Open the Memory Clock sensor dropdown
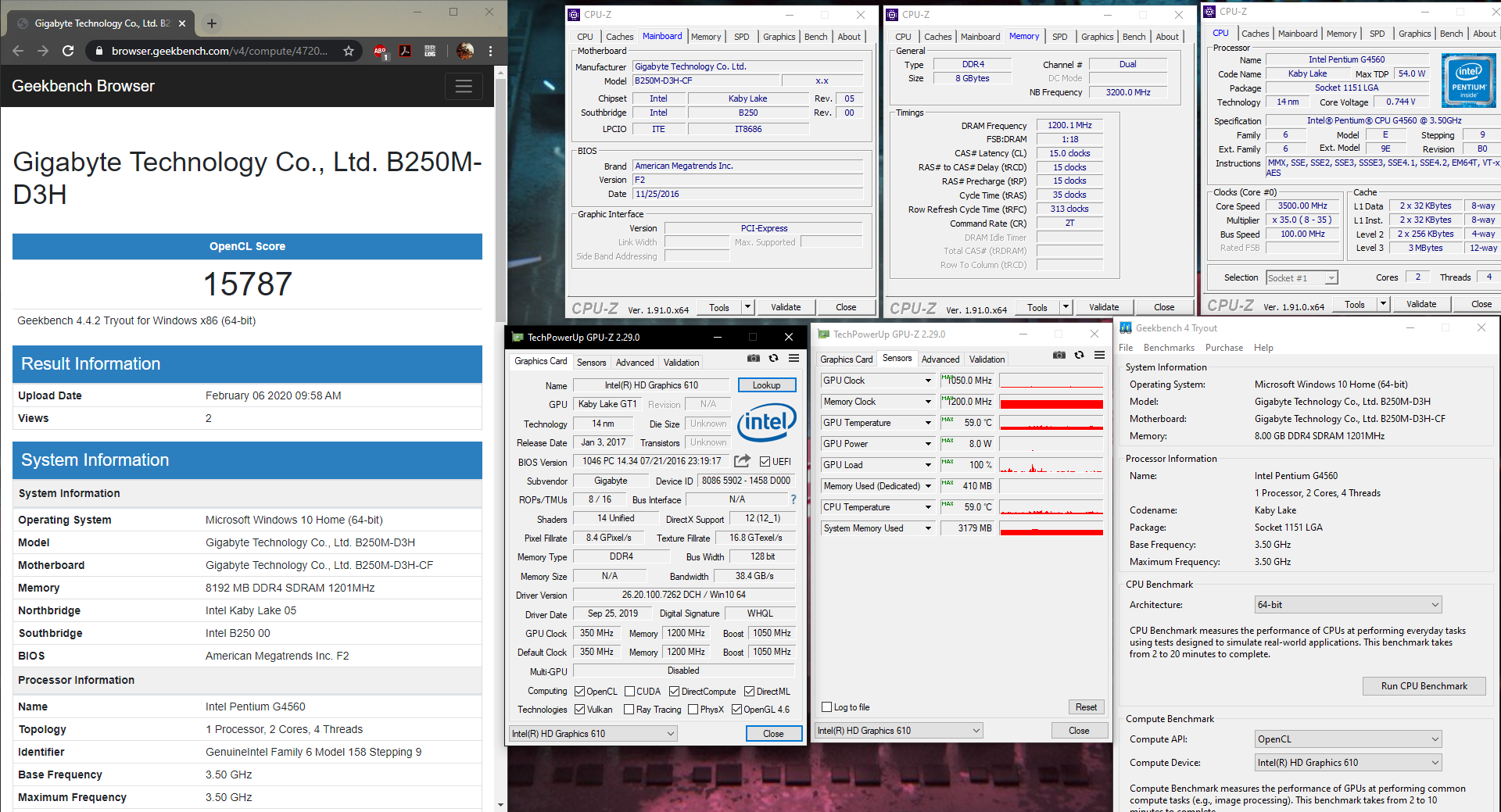The width and height of the screenshot is (1501, 812). (x=928, y=402)
